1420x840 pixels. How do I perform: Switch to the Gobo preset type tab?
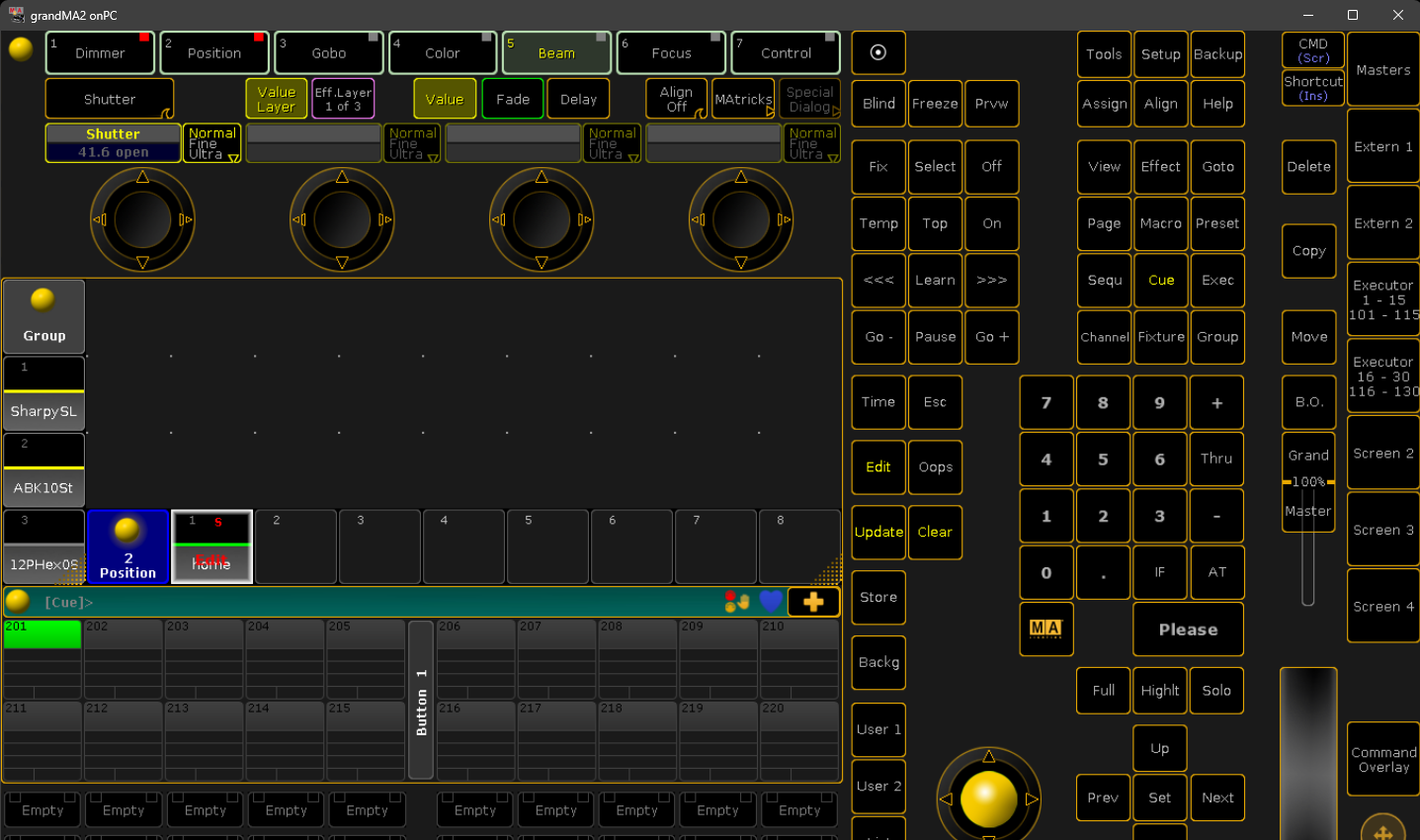click(x=329, y=52)
